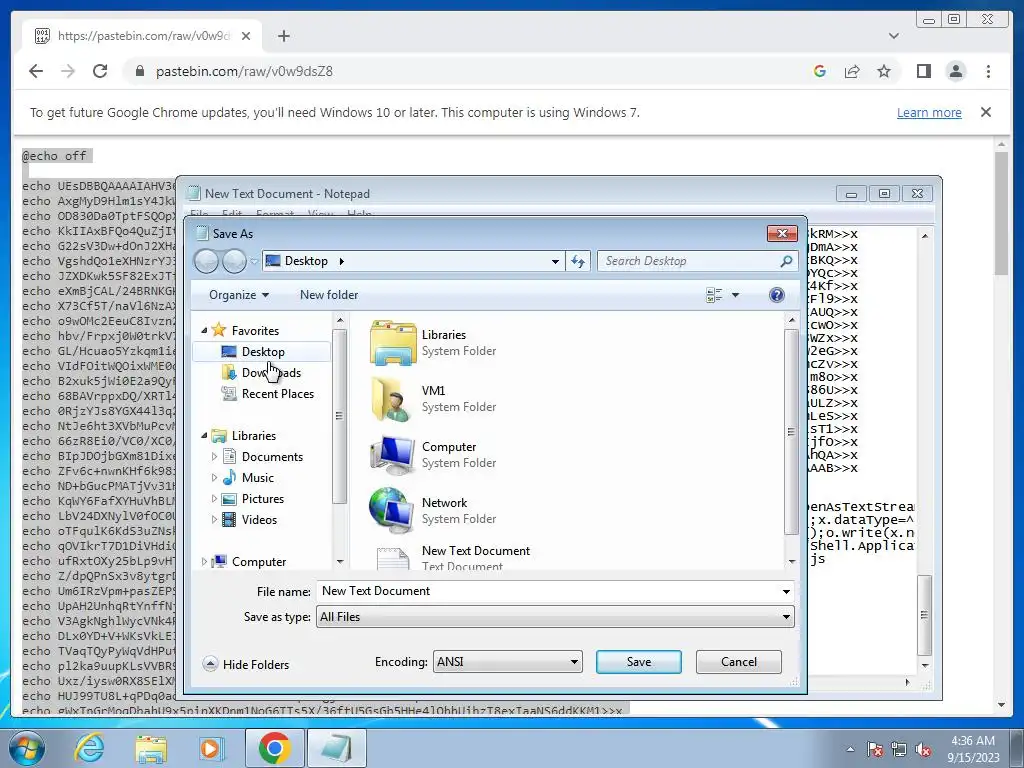Open Chrome profile avatar

[x=955, y=71]
